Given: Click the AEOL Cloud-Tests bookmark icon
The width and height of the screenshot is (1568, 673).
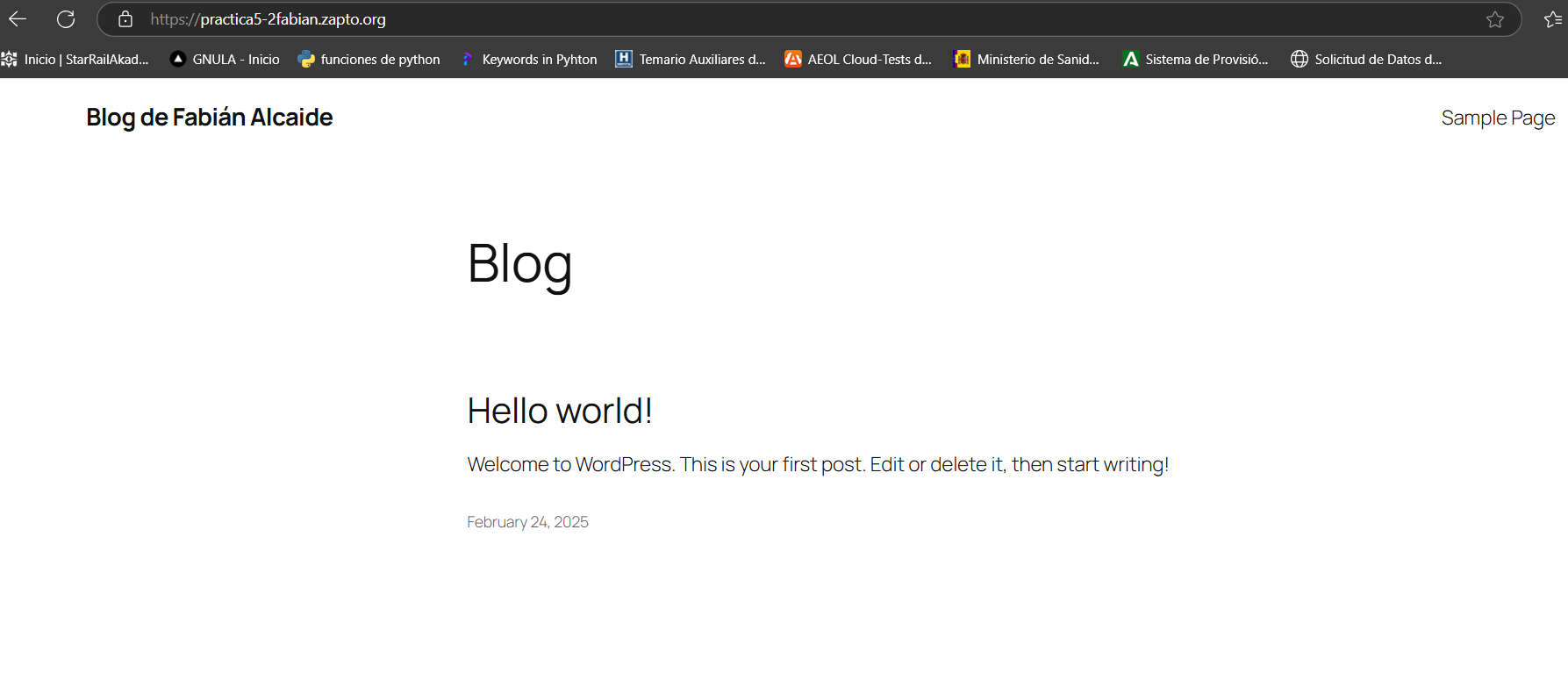Looking at the screenshot, I should point(793,59).
